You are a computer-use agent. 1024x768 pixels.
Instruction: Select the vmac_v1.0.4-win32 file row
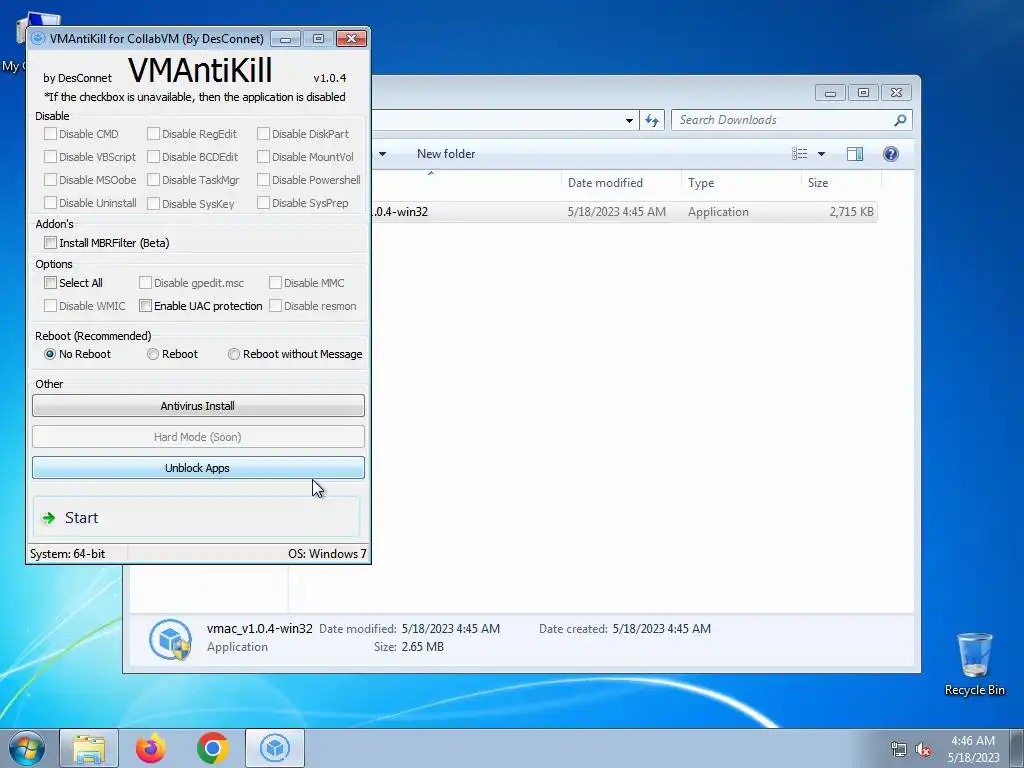point(623,212)
